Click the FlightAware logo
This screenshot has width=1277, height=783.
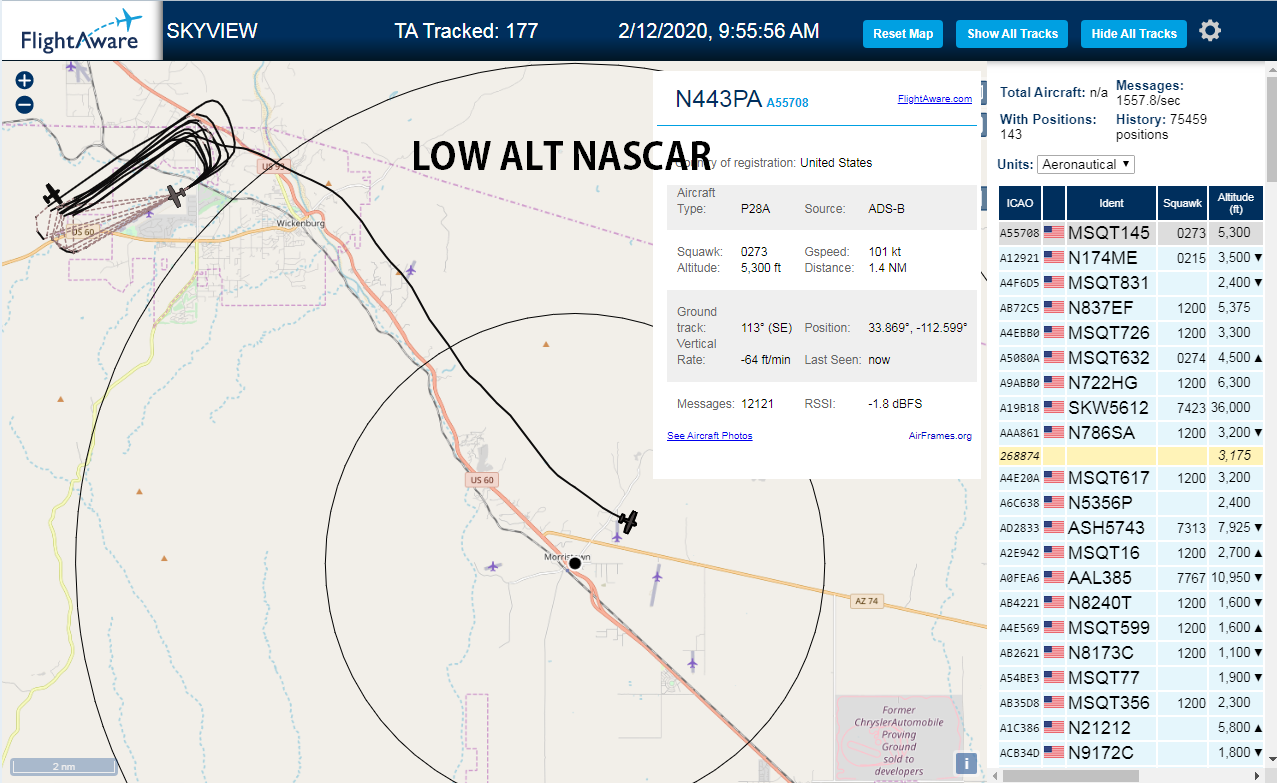(81, 31)
